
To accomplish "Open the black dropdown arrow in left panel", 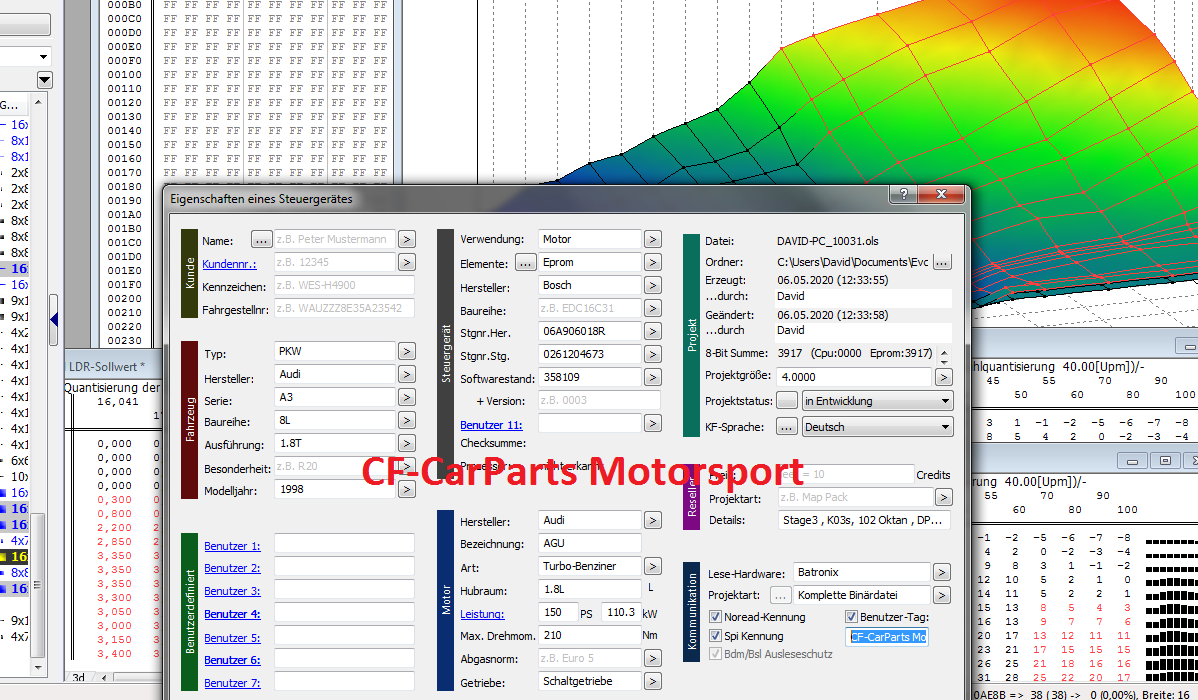I will (44, 79).
